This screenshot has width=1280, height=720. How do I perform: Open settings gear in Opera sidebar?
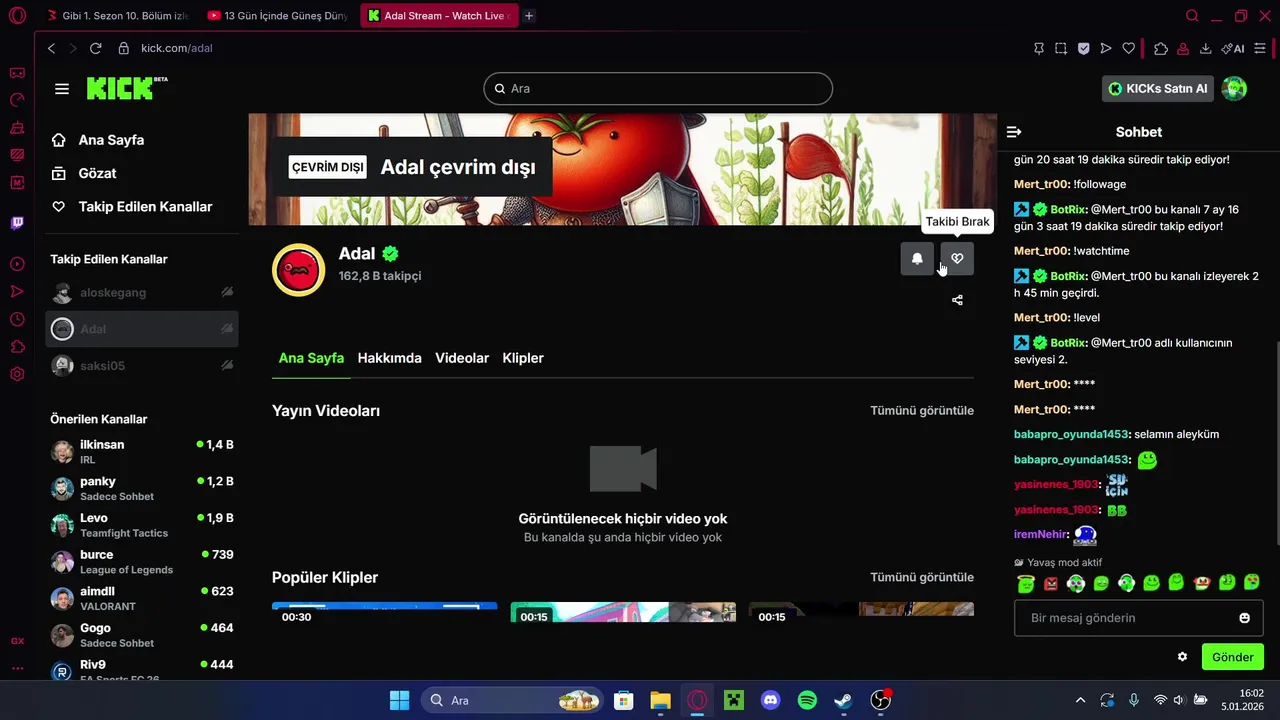[17, 374]
